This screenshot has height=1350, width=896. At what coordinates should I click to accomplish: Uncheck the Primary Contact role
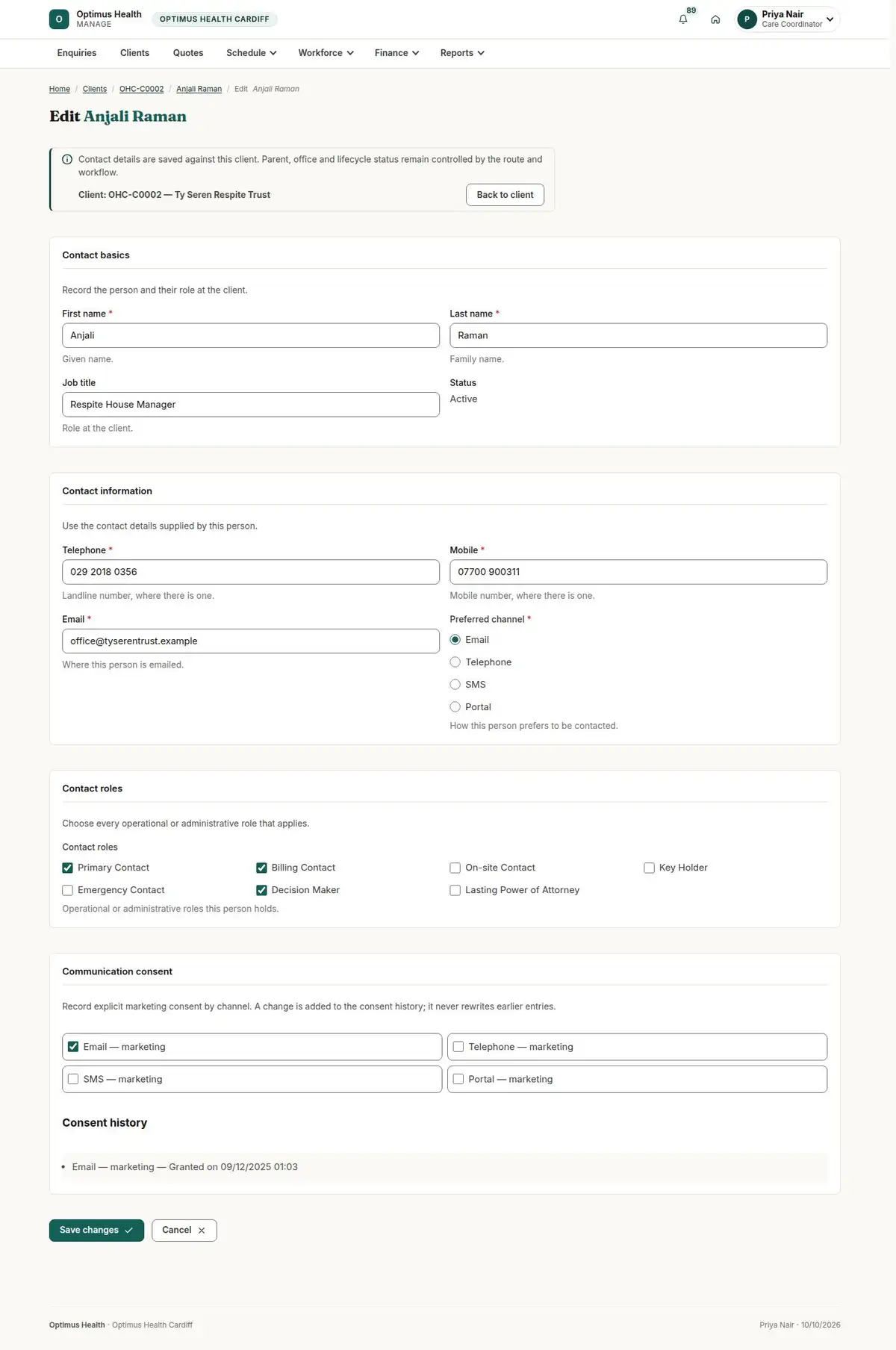click(68, 868)
